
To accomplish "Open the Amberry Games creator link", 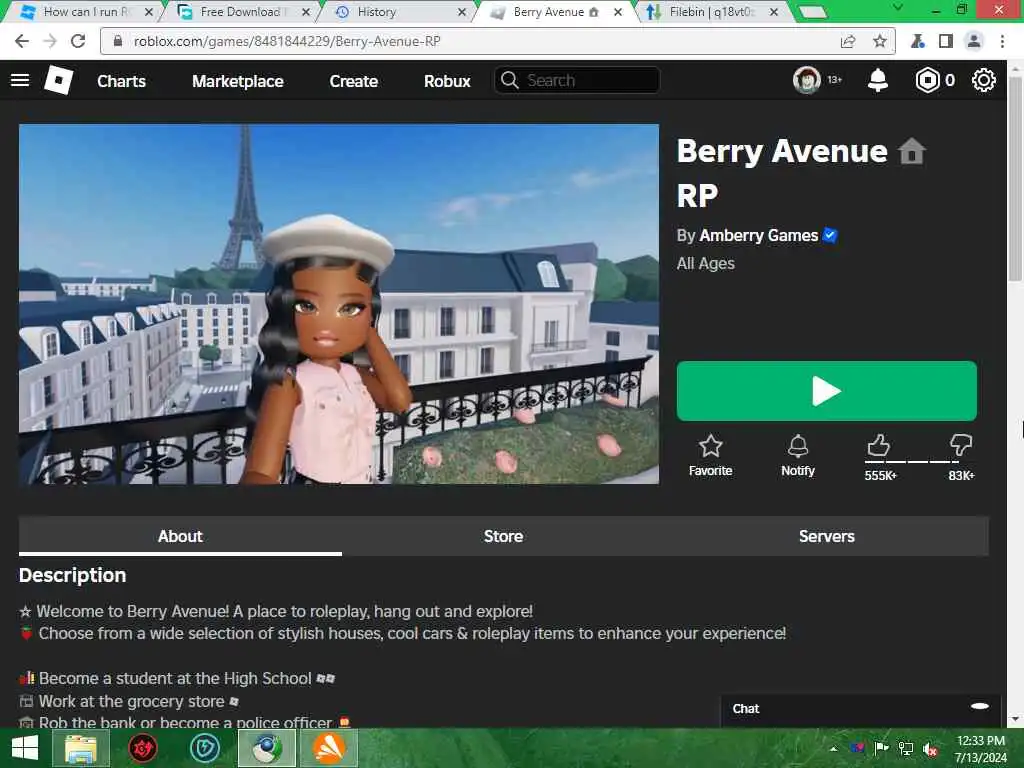I will [x=759, y=235].
